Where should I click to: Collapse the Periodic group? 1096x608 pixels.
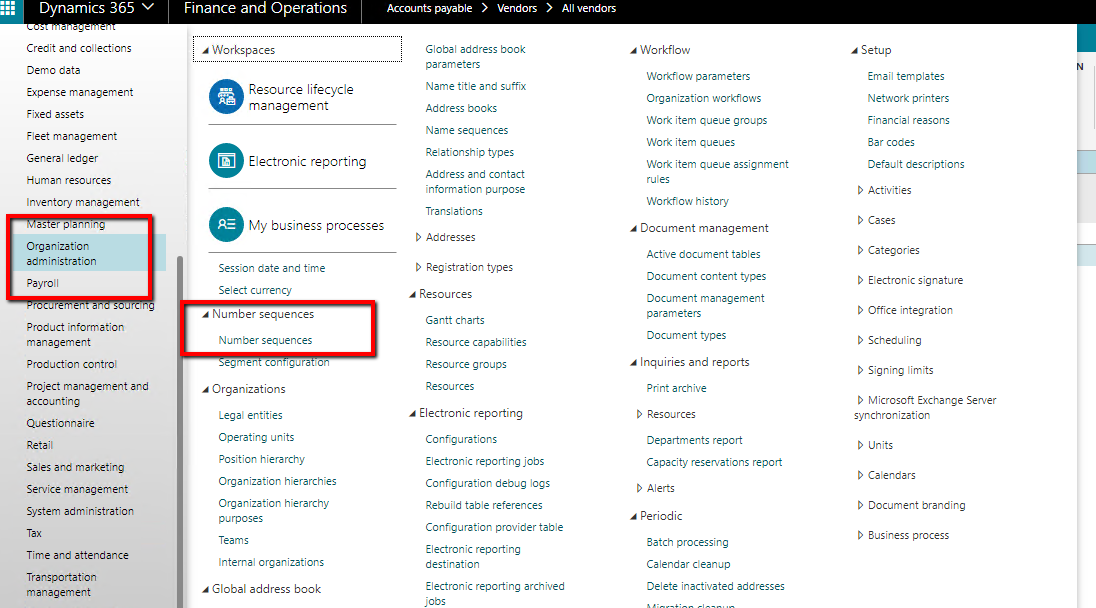pos(633,516)
